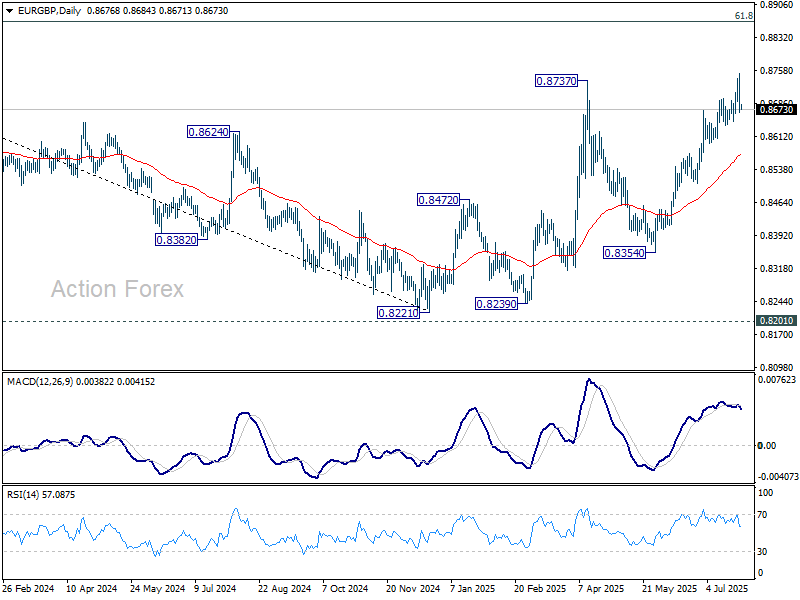The image size is (800, 600).
Task: Click the 7 Apr 2025 date marker
Action: 603,588
